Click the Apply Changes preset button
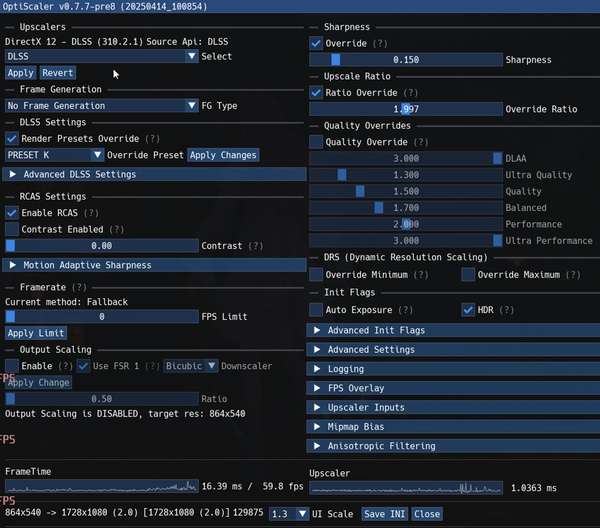 223,155
